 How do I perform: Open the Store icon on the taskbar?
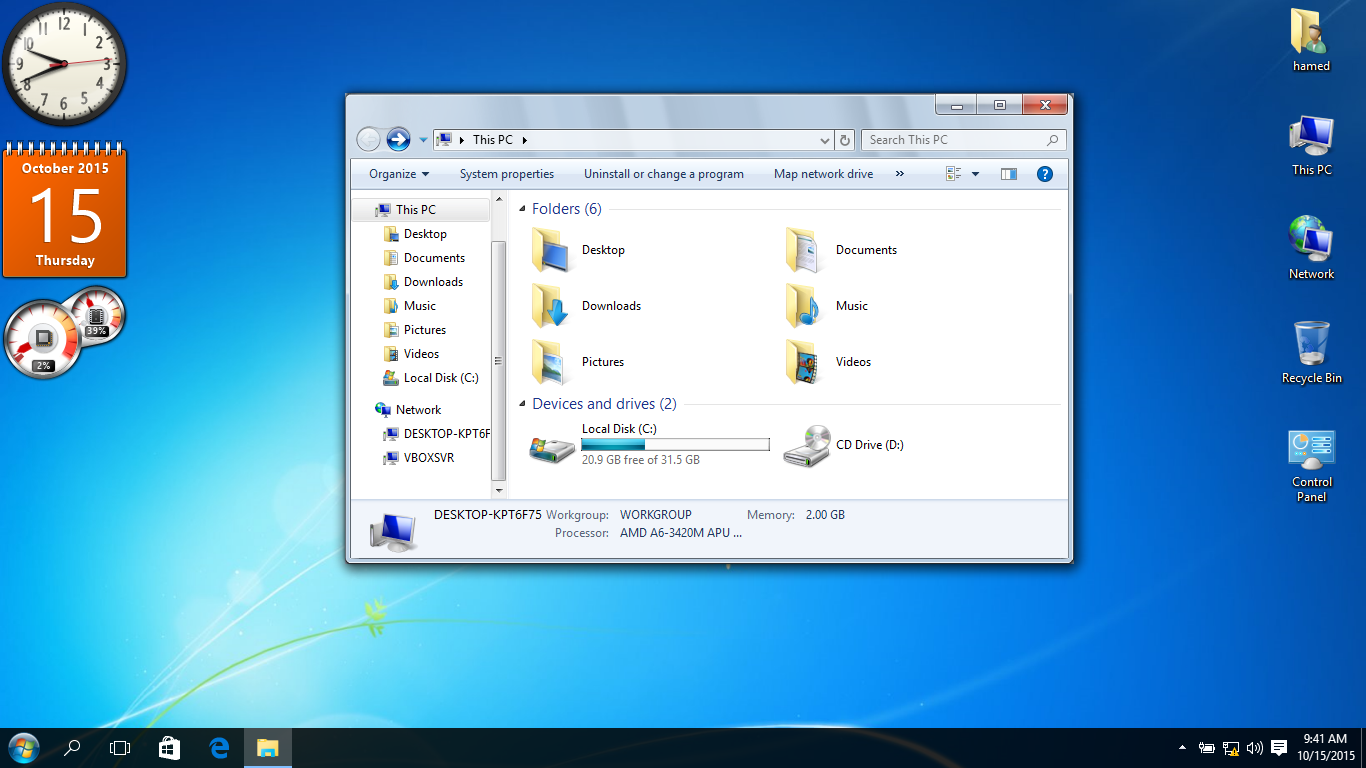[x=169, y=747]
